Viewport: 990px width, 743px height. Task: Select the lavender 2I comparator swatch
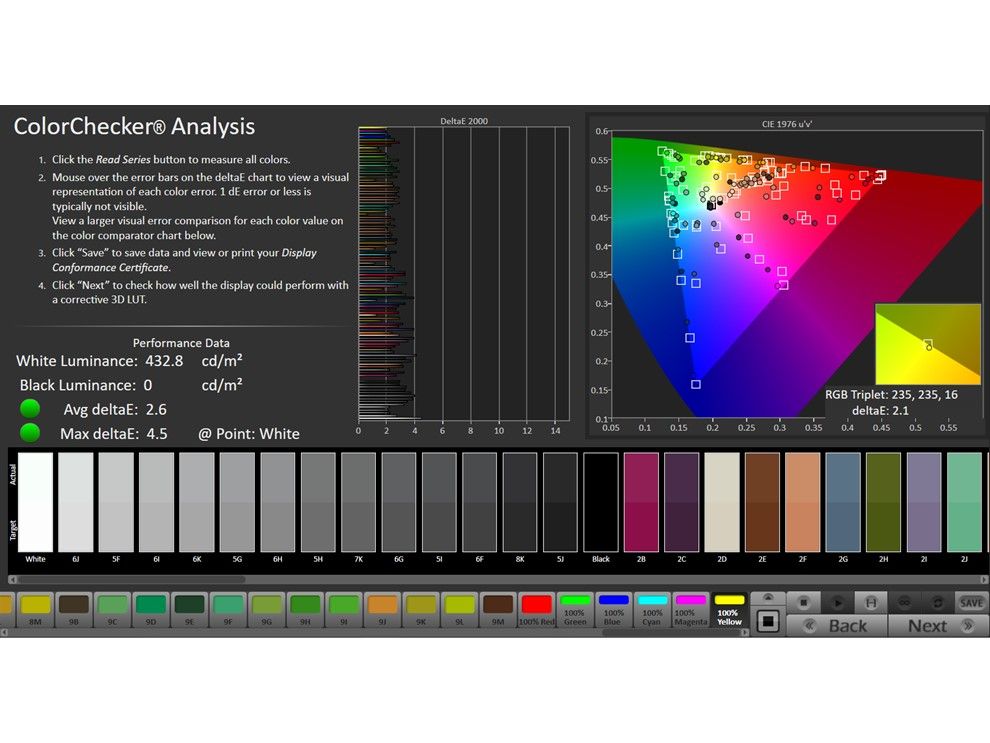click(x=924, y=502)
